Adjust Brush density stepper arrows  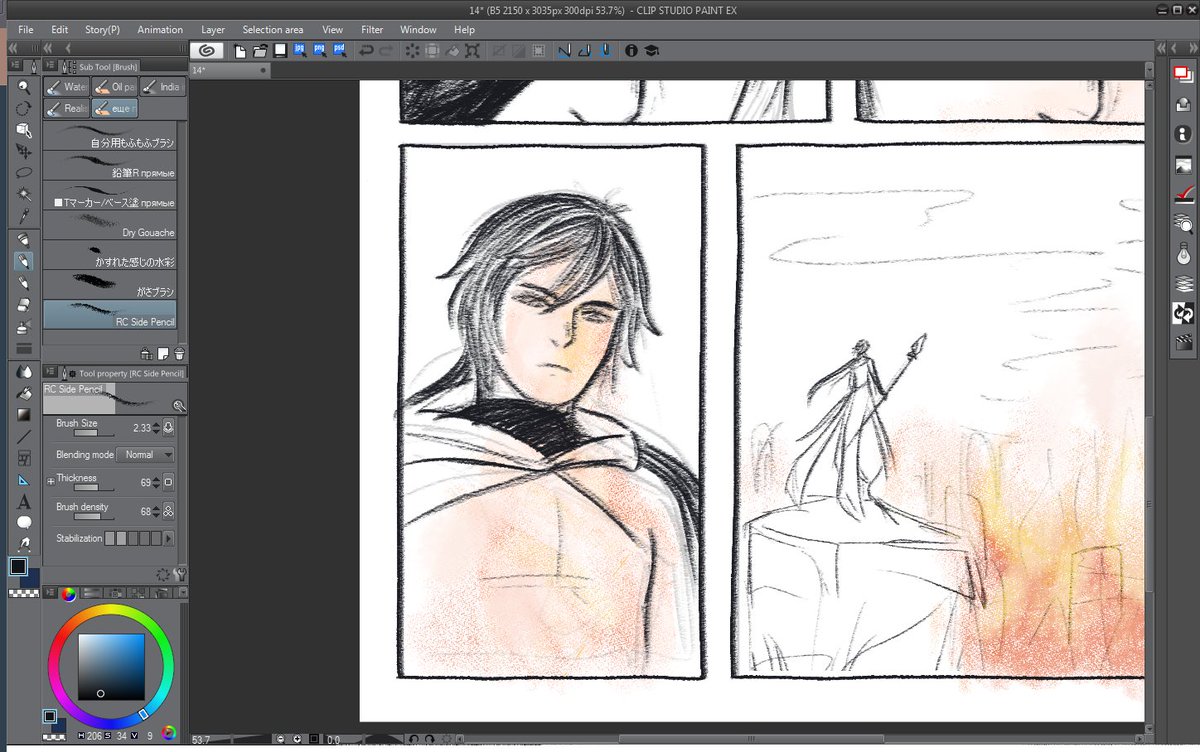[156, 511]
